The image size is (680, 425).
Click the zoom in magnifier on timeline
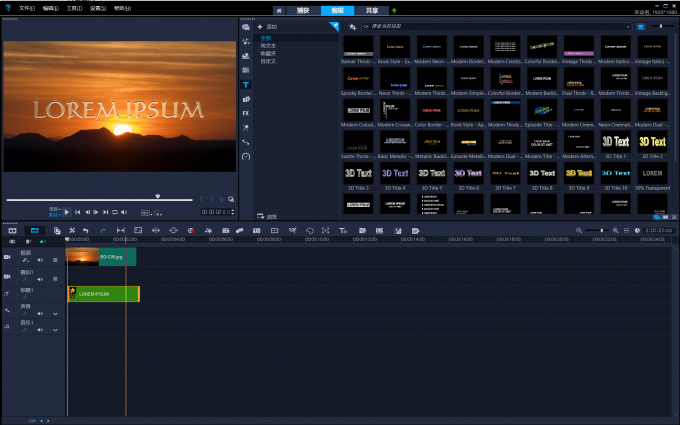(x=615, y=231)
